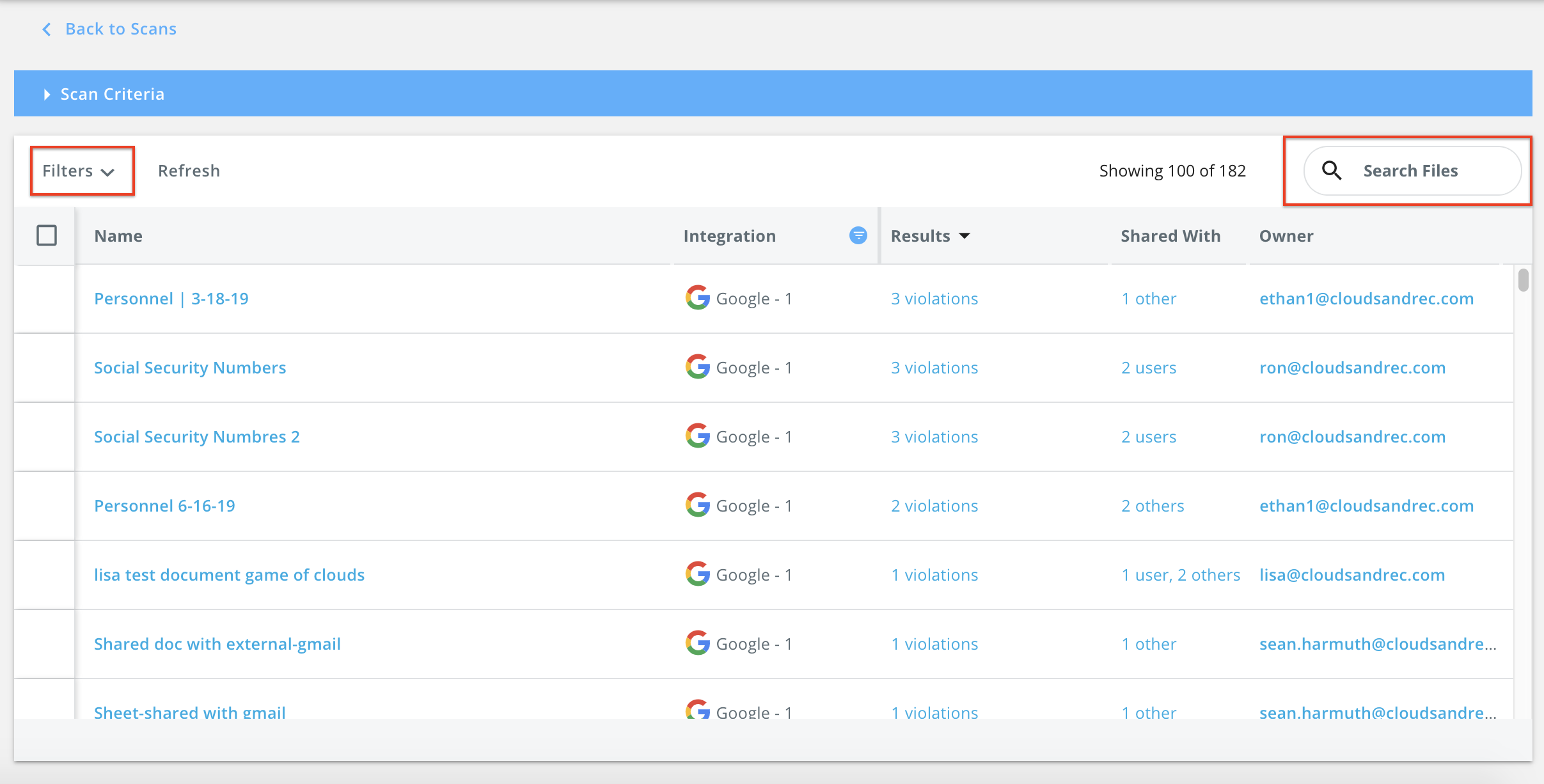
Task: Click inside the Search Files field
Action: pos(1410,171)
